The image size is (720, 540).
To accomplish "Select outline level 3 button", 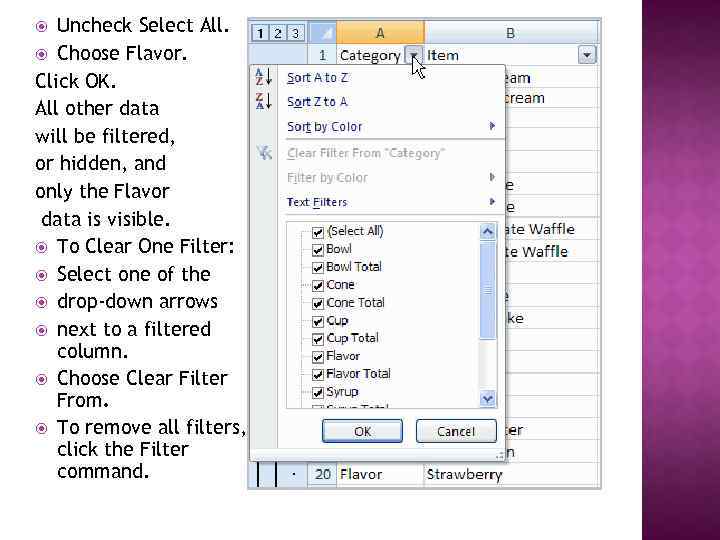I will 294,33.
